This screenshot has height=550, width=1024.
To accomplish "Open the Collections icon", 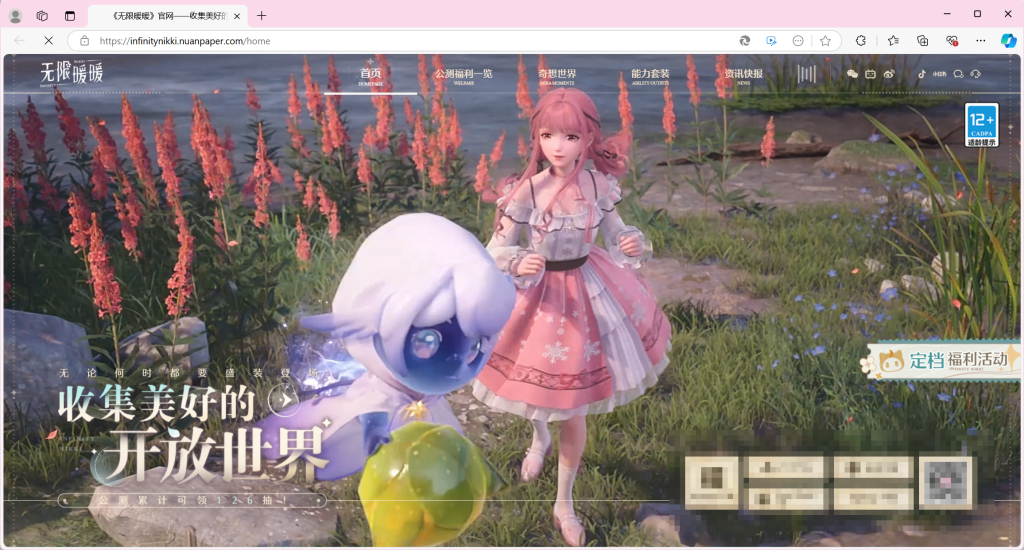I will [923, 40].
